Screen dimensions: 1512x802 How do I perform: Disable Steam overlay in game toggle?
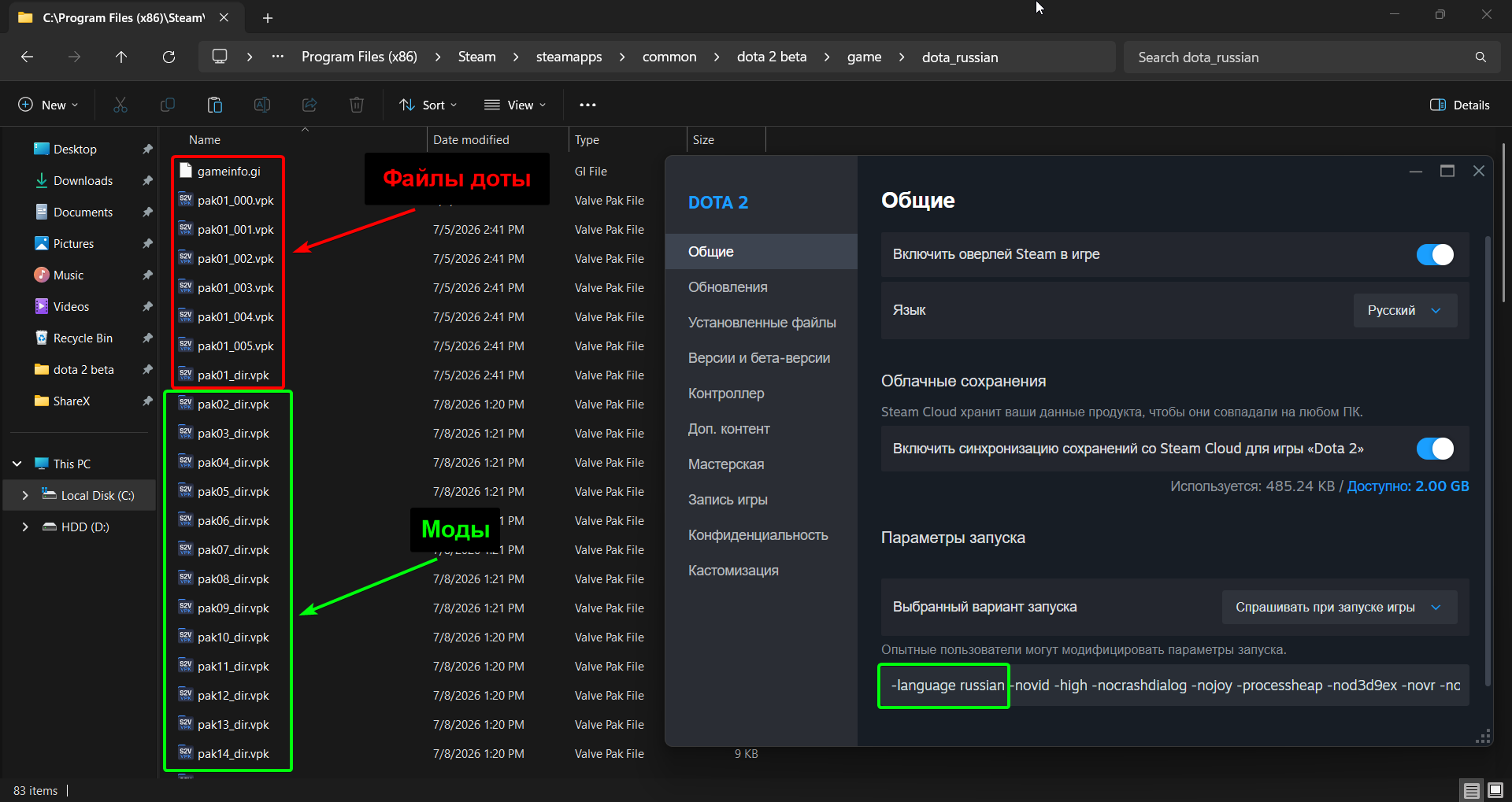1435,254
